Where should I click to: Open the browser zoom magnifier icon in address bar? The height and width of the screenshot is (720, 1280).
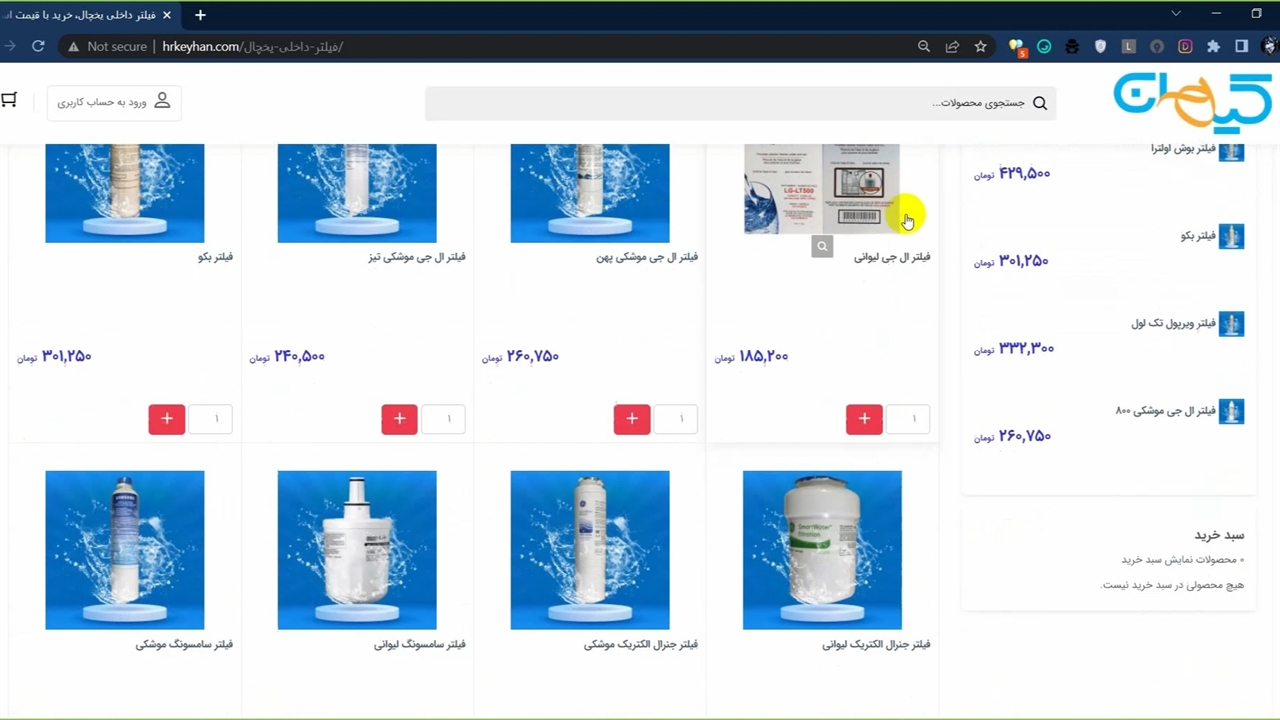click(x=924, y=46)
